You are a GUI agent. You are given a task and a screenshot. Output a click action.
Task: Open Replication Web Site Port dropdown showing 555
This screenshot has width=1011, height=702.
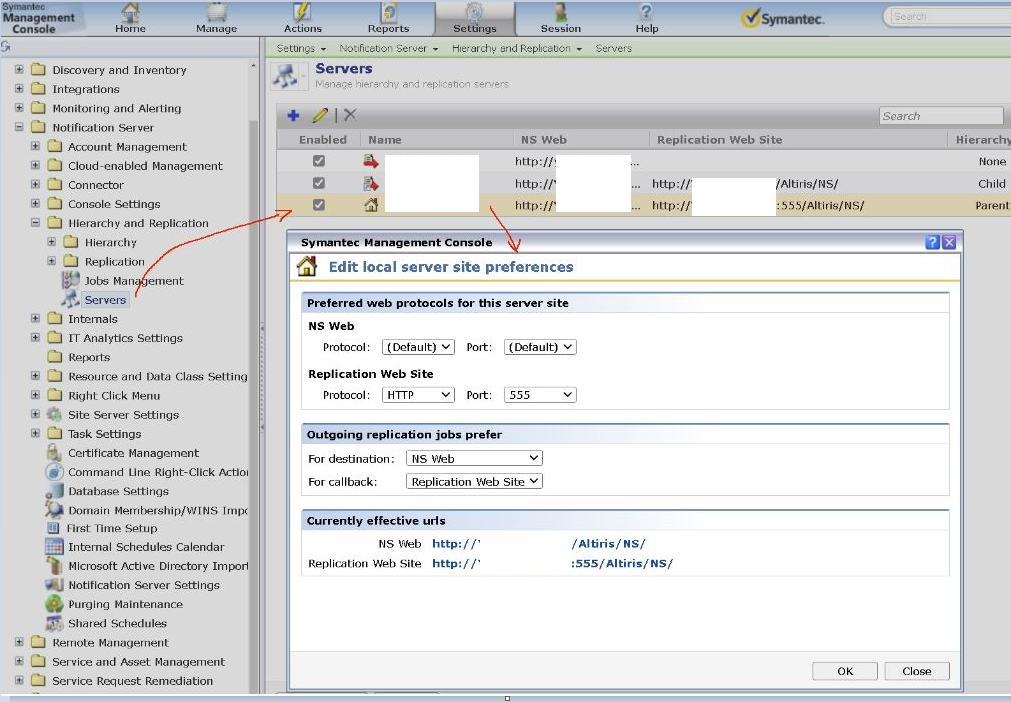[540, 395]
